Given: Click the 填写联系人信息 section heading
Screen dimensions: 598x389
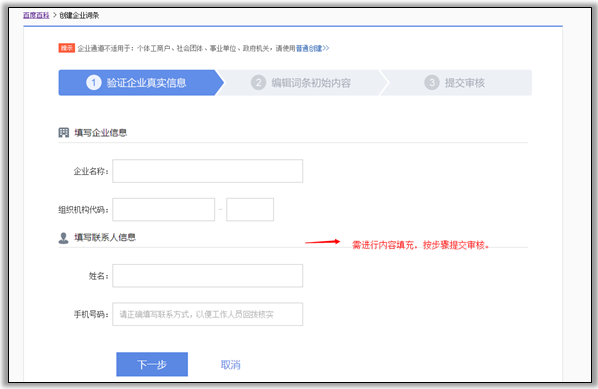Looking at the screenshot, I should pos(105,238).
